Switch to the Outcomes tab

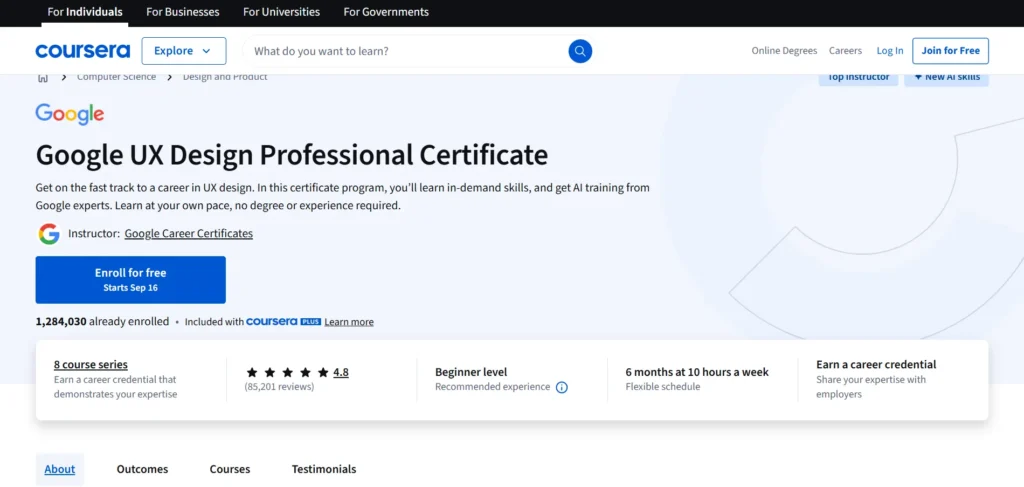pos(142,469)
